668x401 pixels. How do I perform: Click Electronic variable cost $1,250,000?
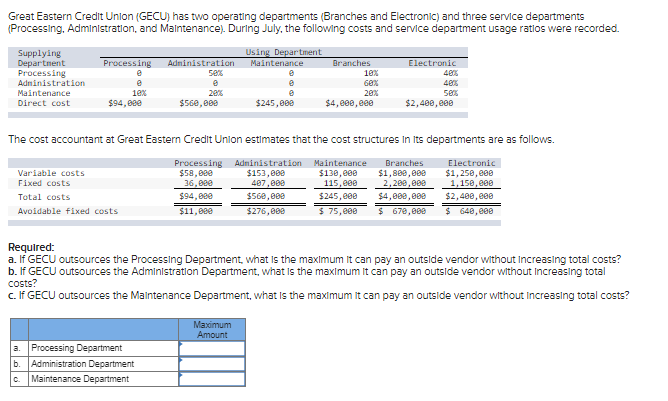[x=469, y=173]
